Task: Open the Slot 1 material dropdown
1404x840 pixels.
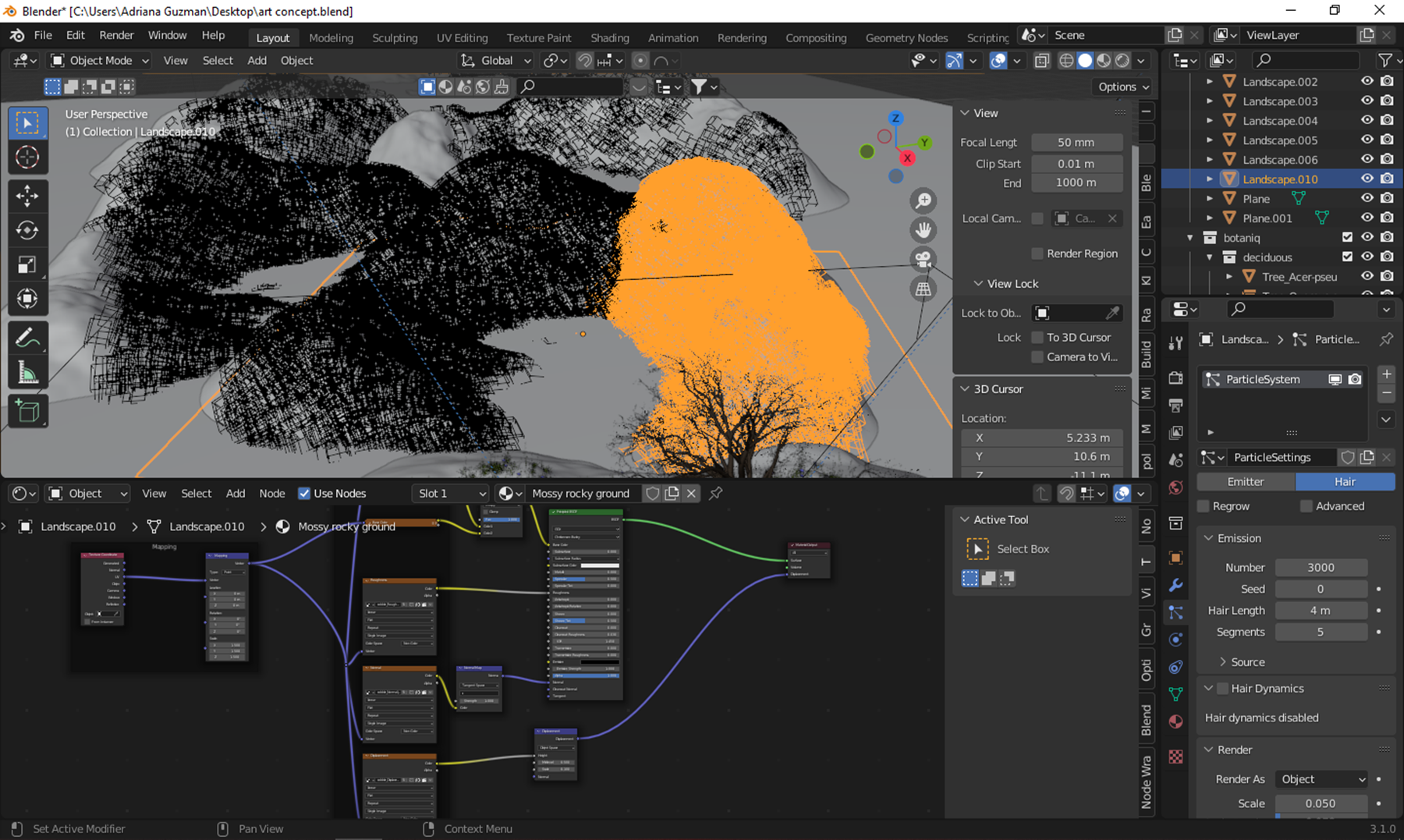Action: click(450, 493)
